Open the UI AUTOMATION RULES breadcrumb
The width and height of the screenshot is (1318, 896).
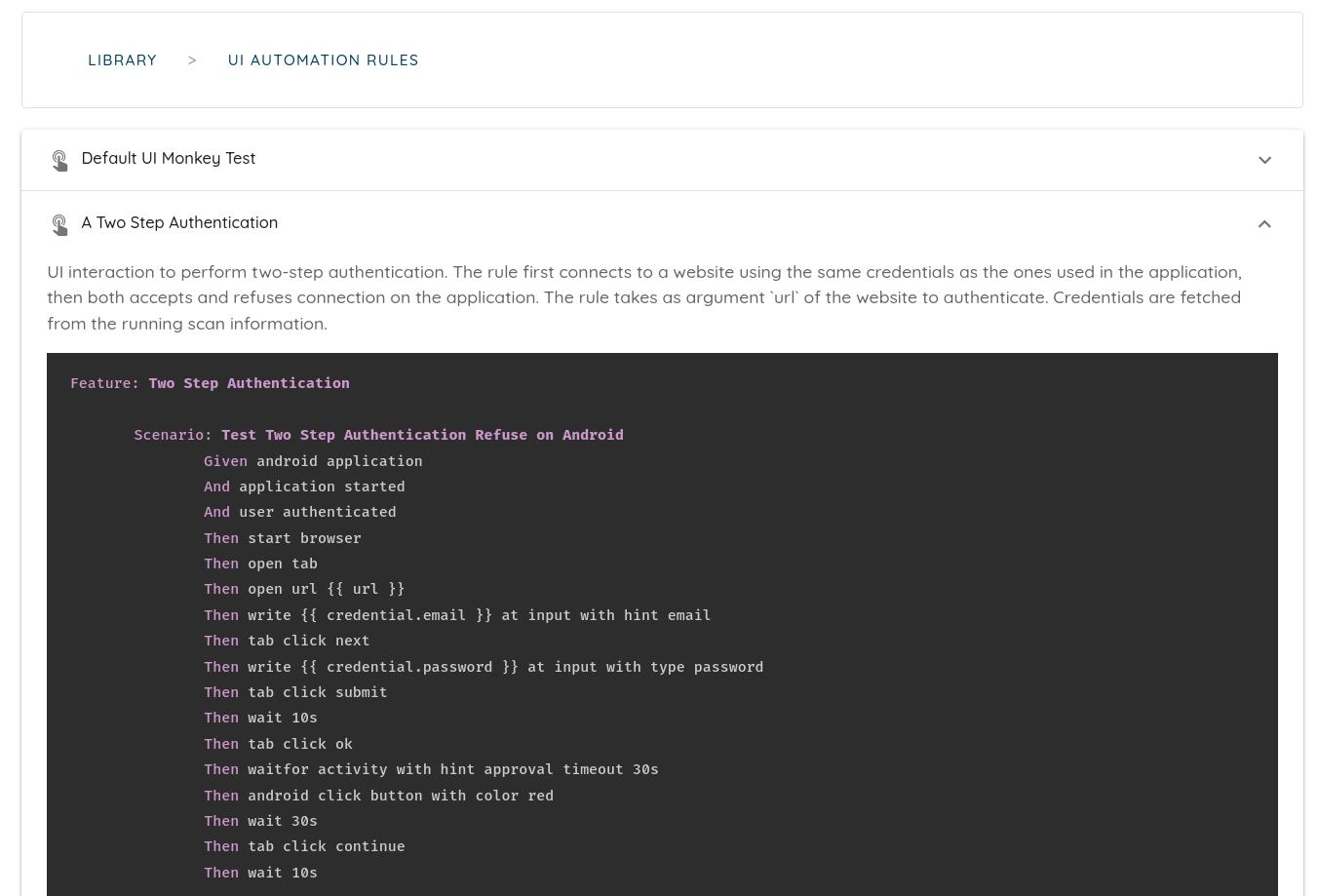click(x=323, y=60)
